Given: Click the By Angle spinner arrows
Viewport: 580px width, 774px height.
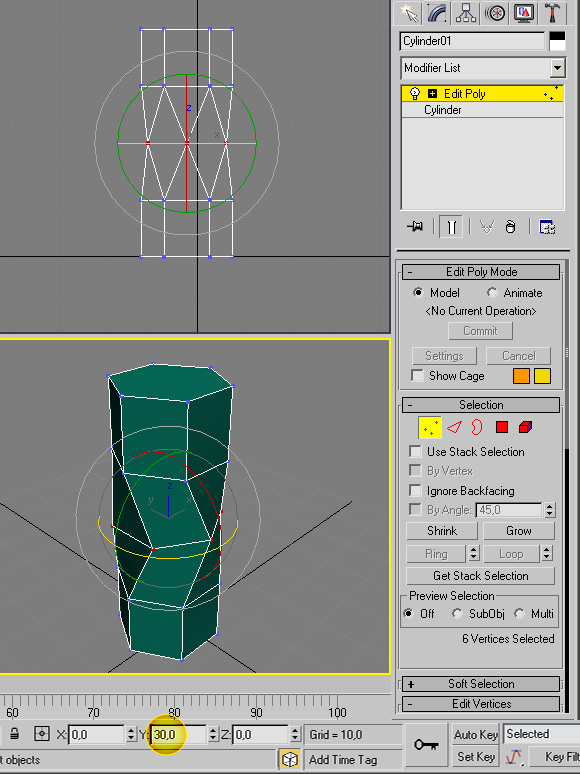Looking at the screenshot, I should pyautogui.click(x=549, y=510).
